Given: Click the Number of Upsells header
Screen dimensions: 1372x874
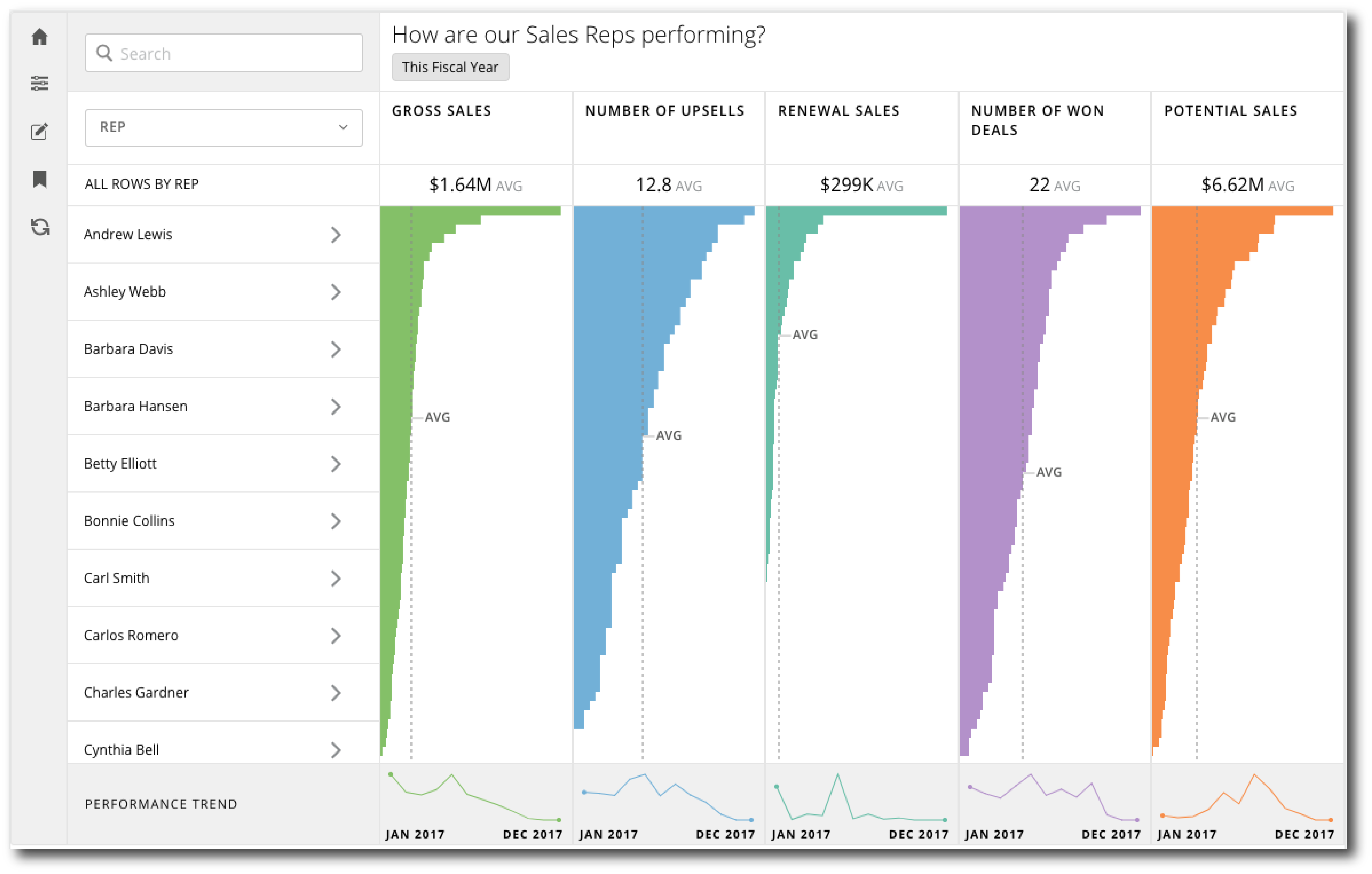Looking at the screenshot, I should tap(664, 110).
